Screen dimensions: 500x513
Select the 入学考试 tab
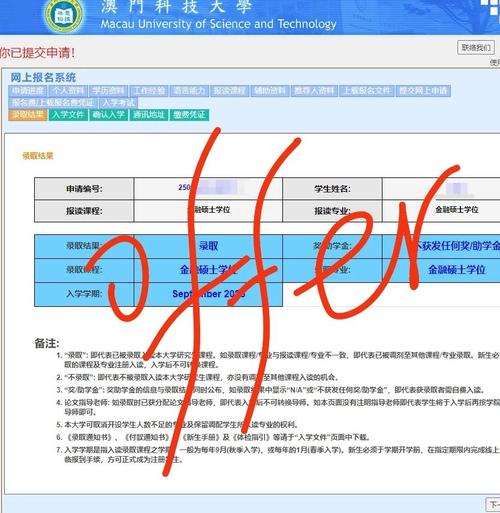point(119,103)
